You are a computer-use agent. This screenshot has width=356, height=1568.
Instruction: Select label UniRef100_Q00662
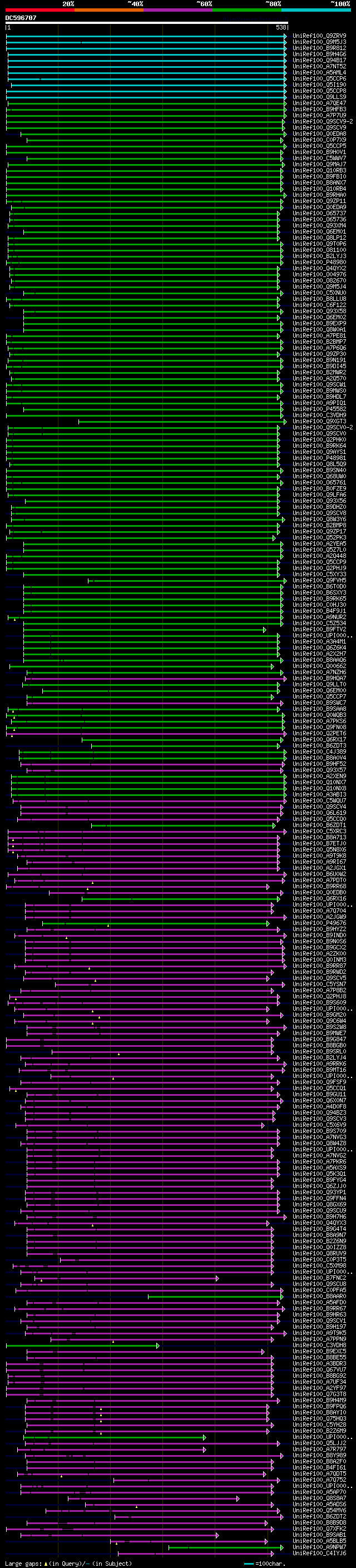coord(319,666)
